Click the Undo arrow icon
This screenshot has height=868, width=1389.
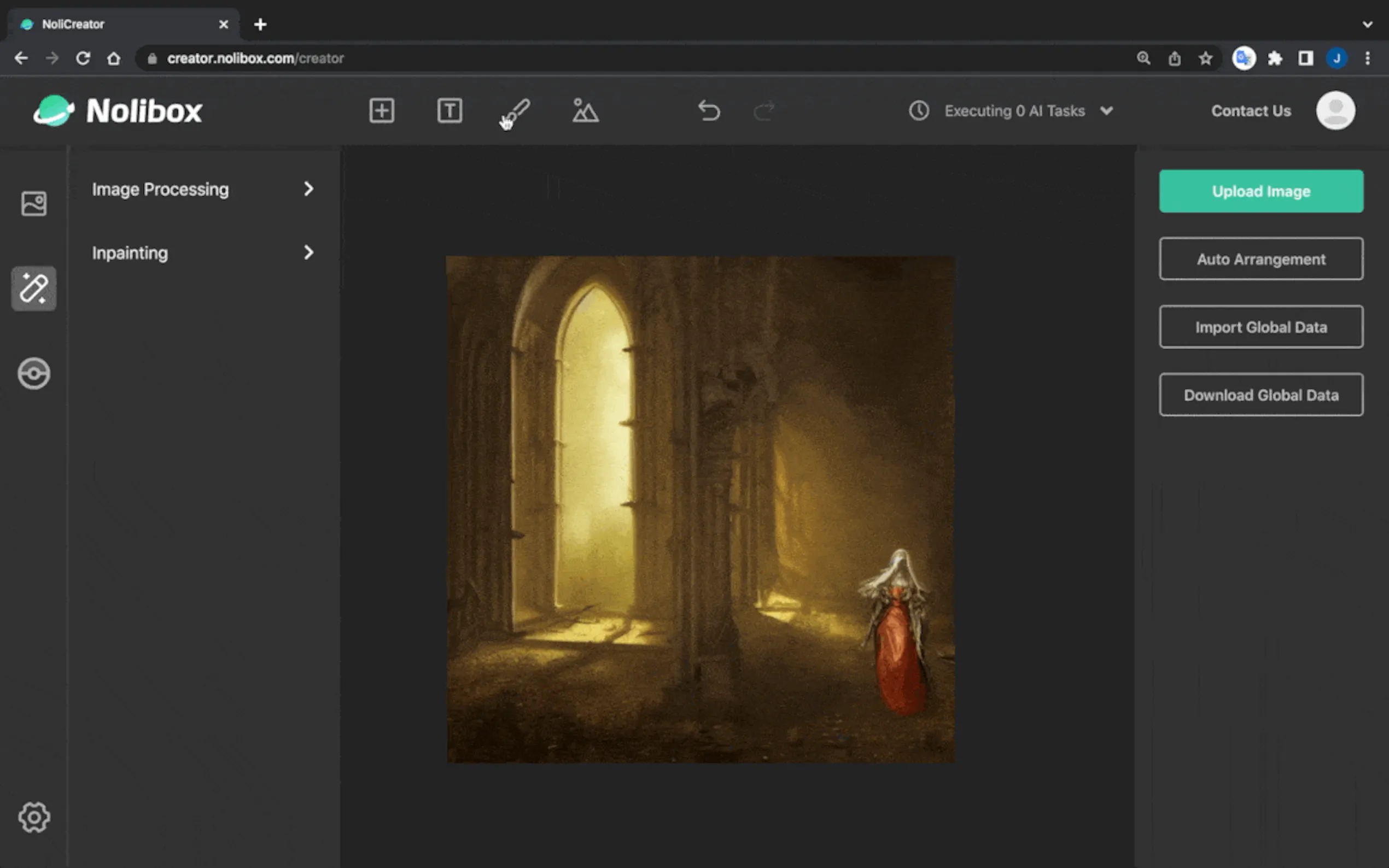pyautogui.click(x=709, y=110)
